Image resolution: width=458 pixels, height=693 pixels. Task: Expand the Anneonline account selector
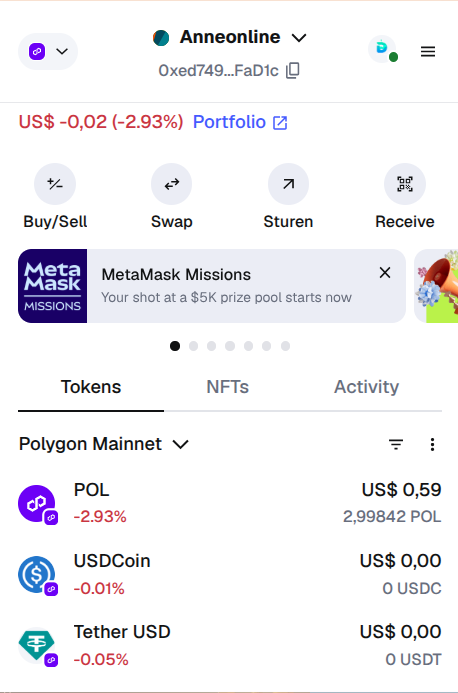click(x=229, y=37)
